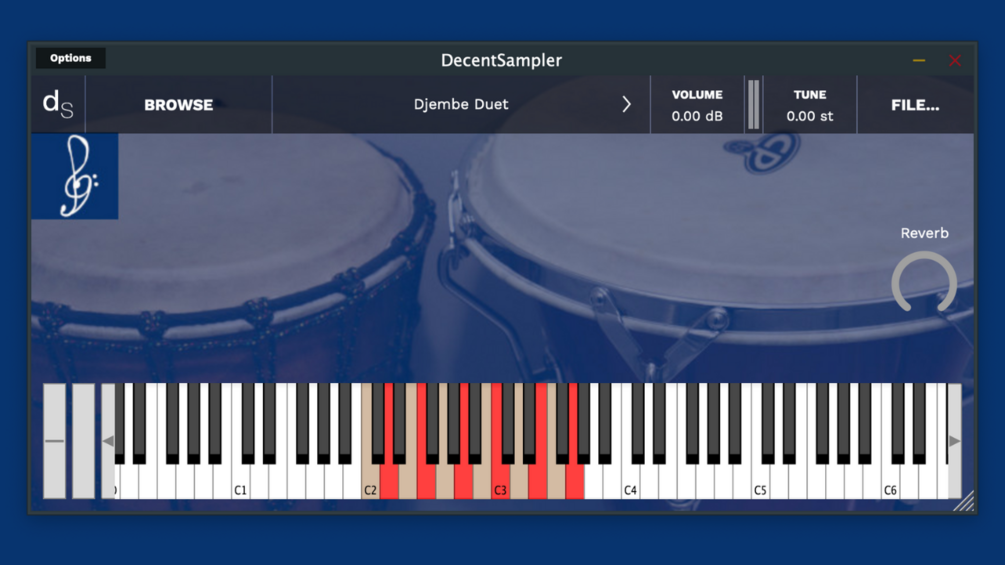Click the window resize grip corner

(964, 502)
